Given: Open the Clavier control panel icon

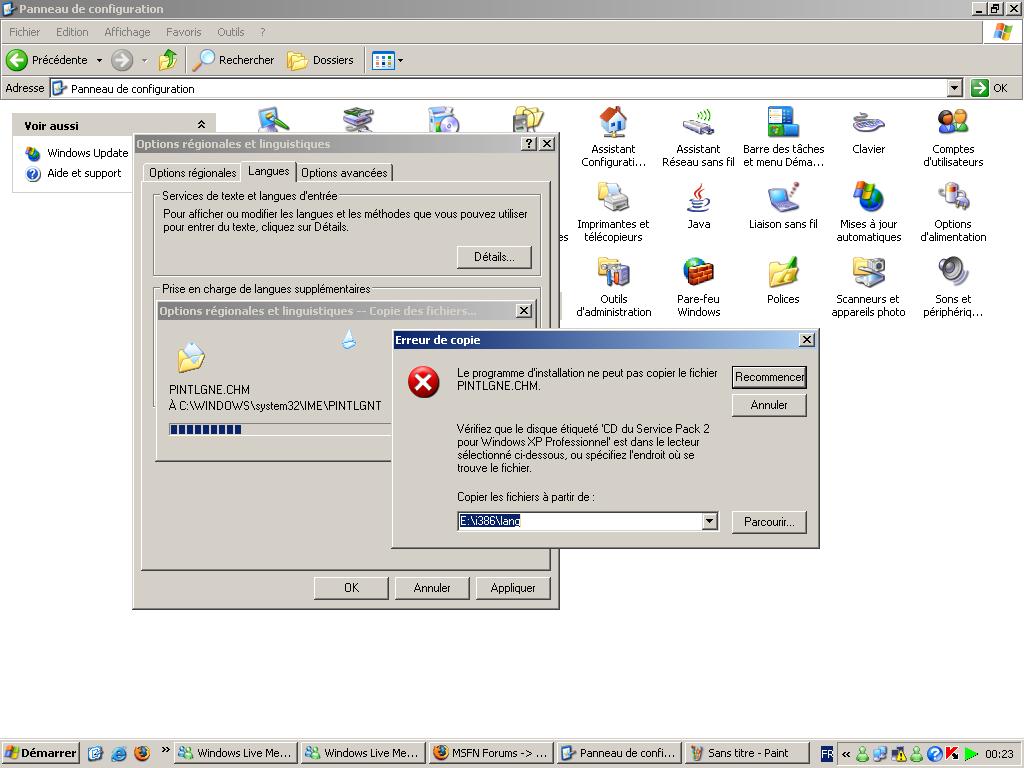Looking at the screenshot, I should click(x=869, y=122).
